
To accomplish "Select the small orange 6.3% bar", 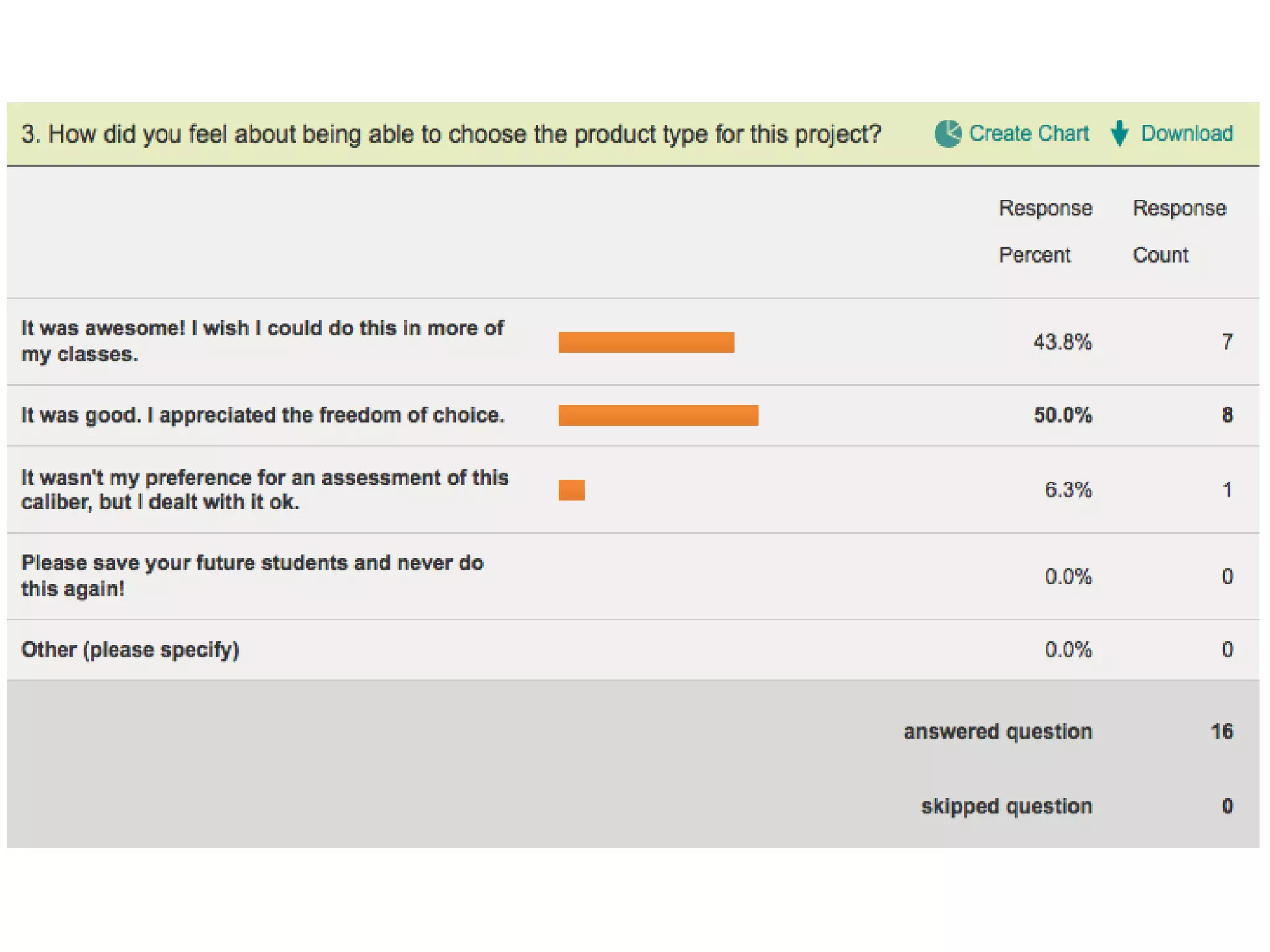I will point(571,490).
